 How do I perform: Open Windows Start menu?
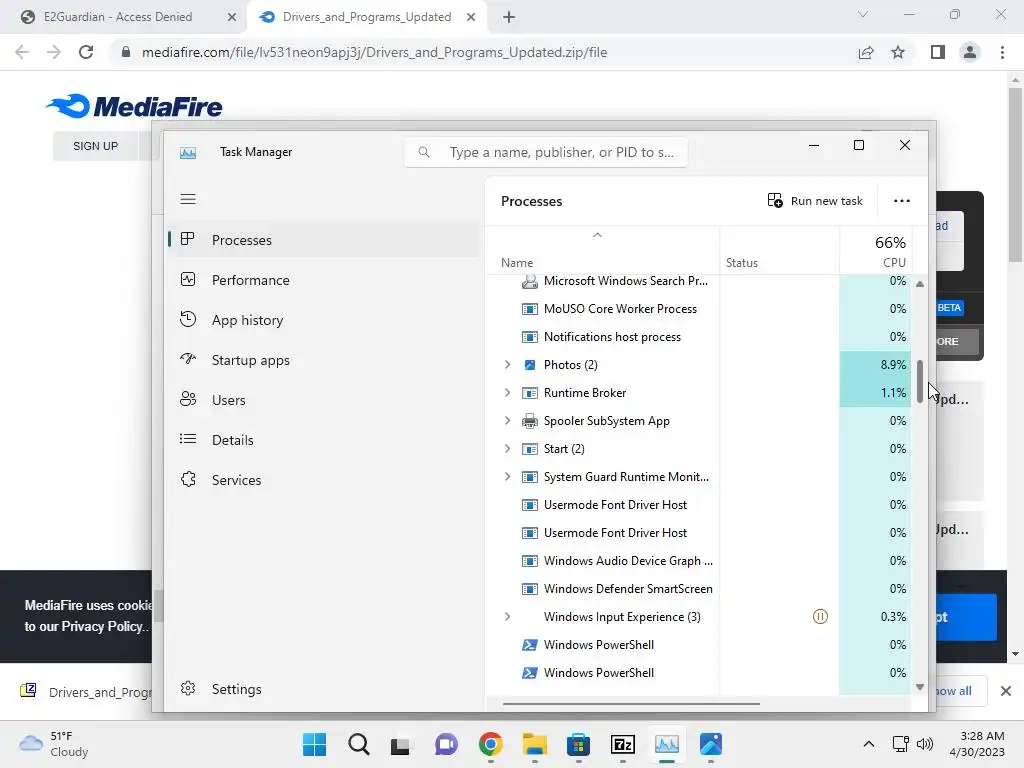[314, 744]
